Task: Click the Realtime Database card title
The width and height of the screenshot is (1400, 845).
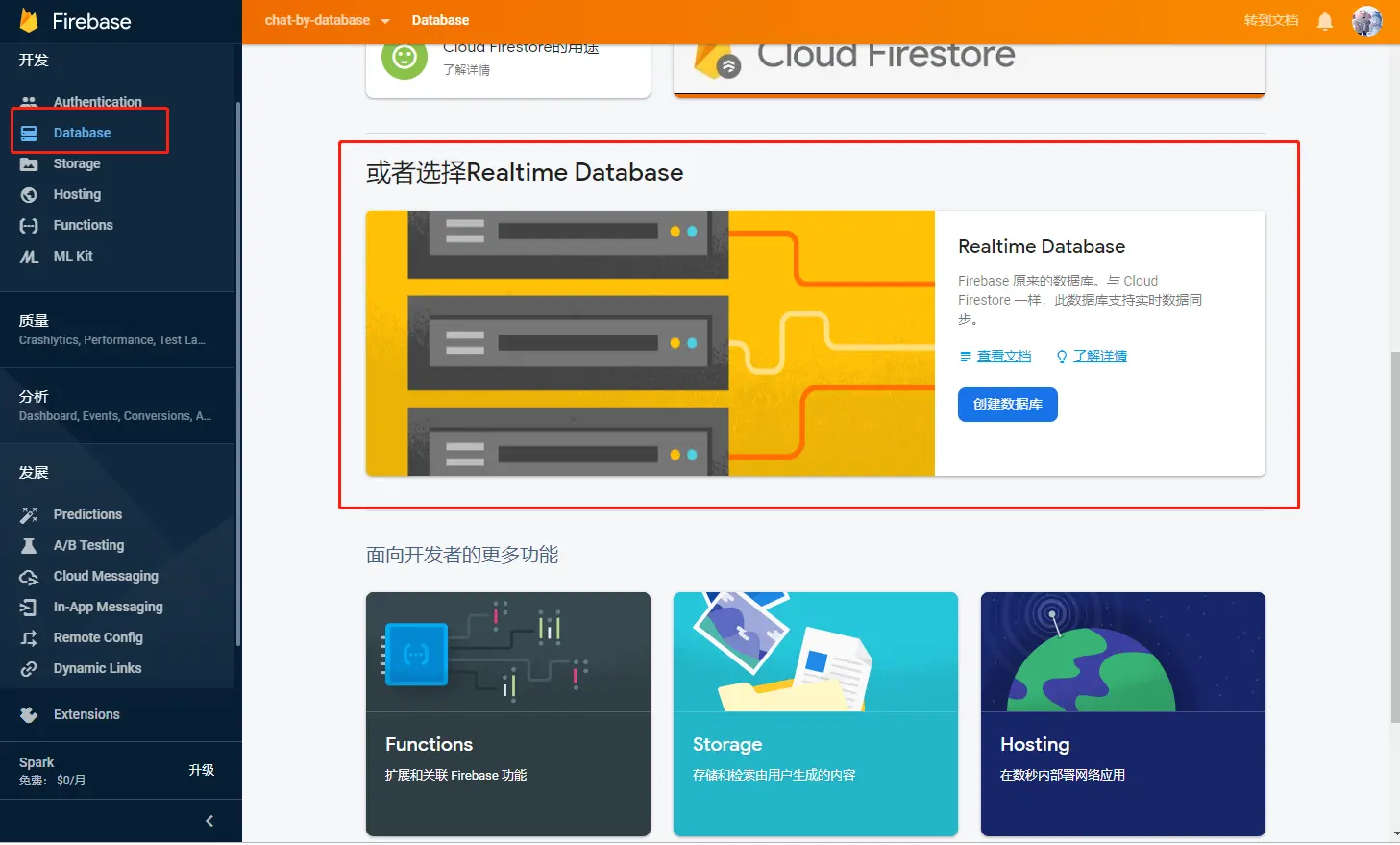Action: [1042, 247]
